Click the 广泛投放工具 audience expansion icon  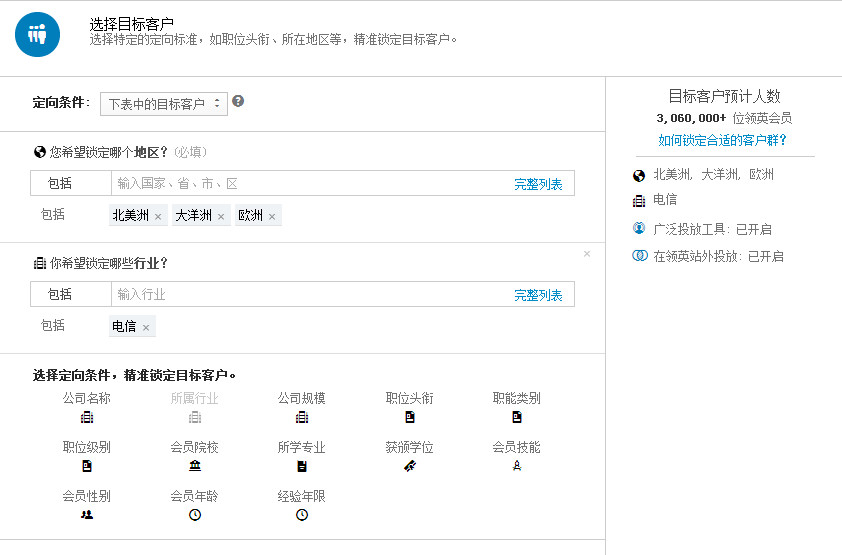click(639, 228)
